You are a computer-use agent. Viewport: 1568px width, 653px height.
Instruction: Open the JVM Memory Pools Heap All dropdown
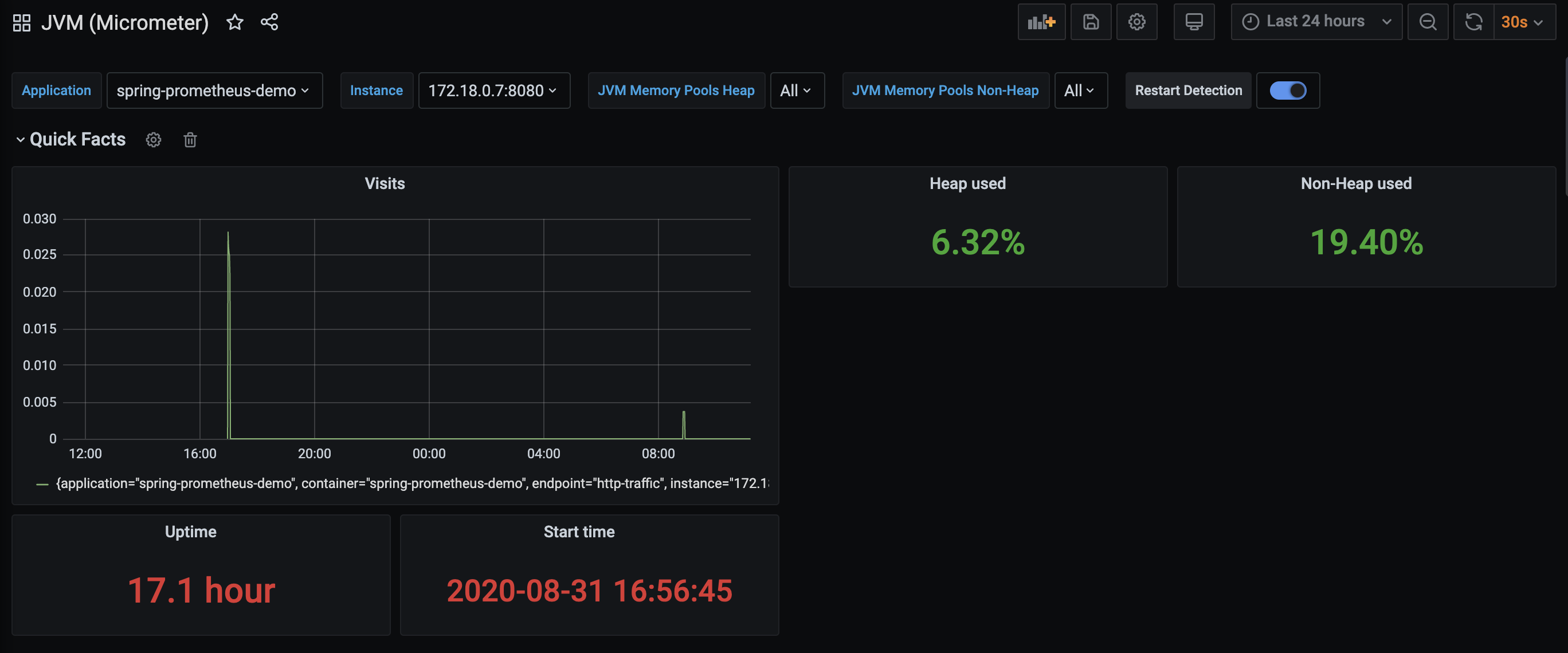796,91
